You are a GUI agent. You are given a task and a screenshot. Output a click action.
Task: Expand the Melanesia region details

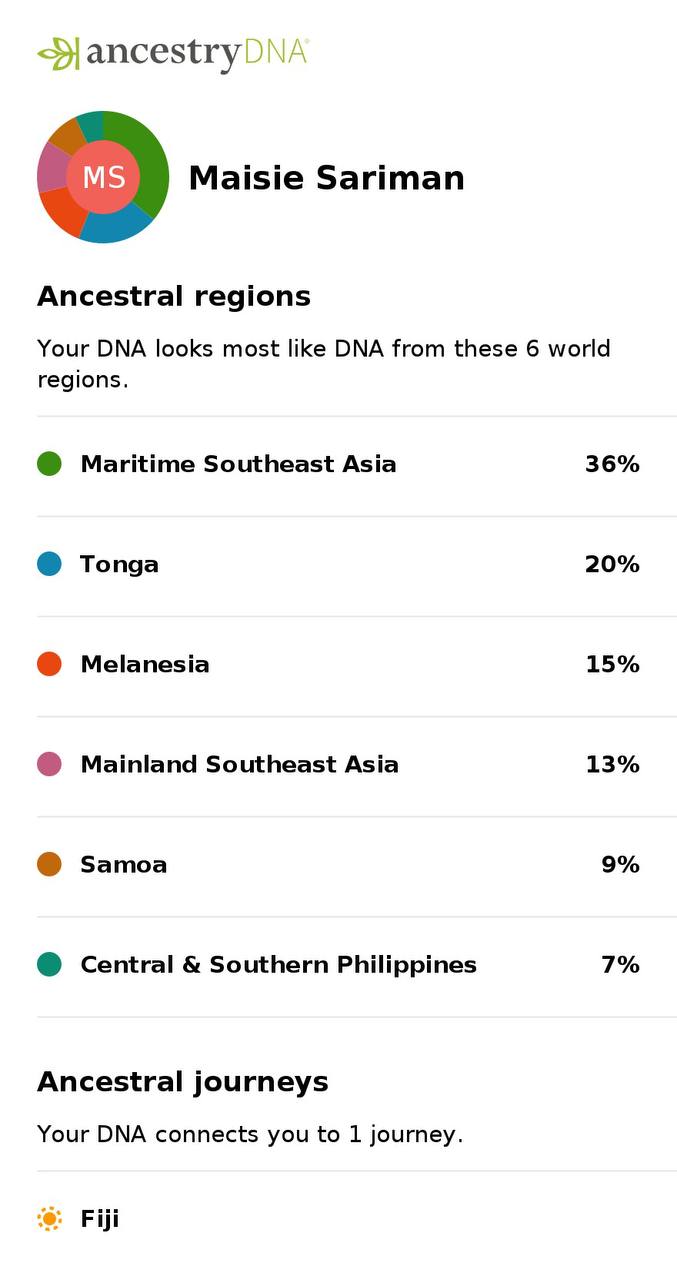142,663
